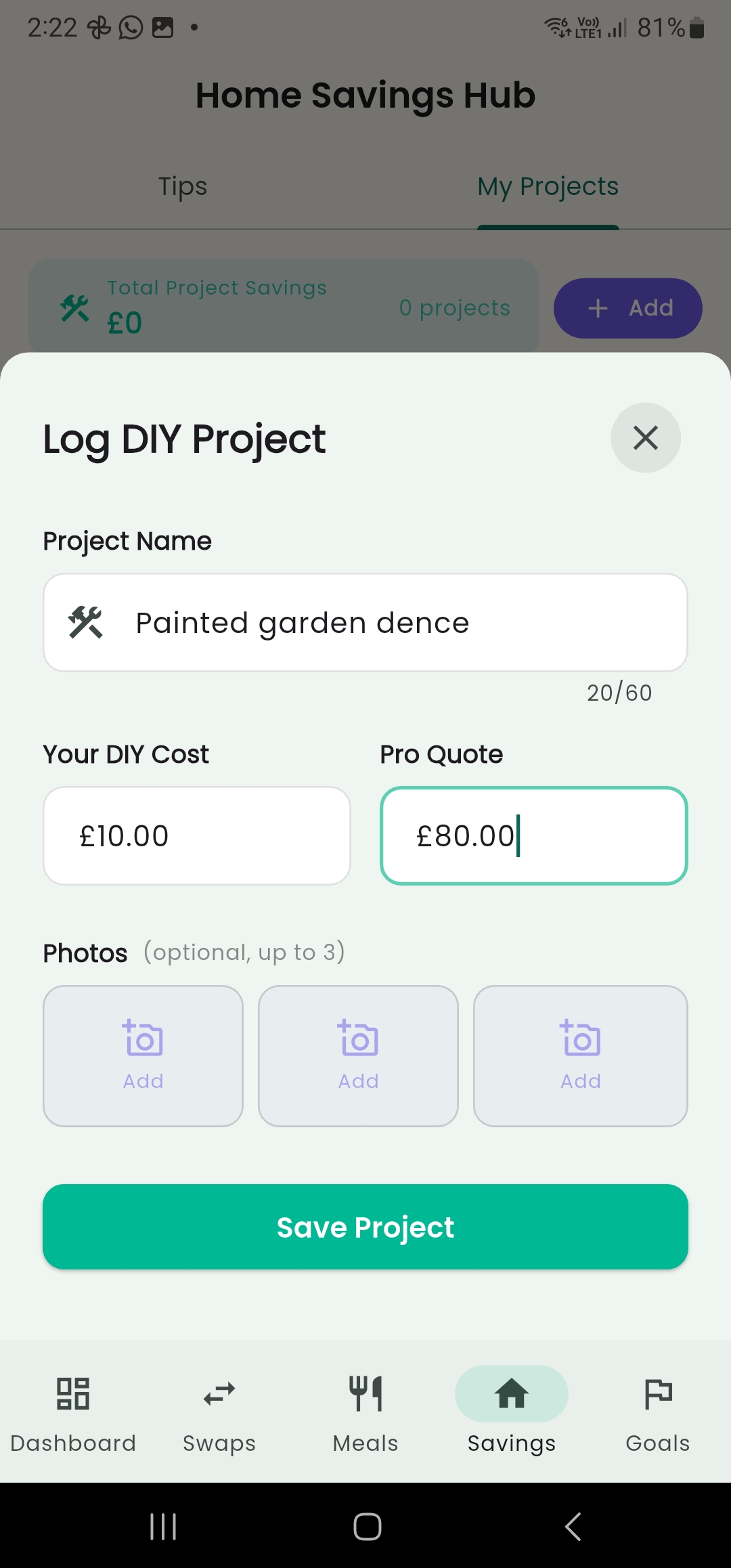This screenshot has width=731, height=1568.
Task: Add second project photo
Action: click(x=358, y=1055)
